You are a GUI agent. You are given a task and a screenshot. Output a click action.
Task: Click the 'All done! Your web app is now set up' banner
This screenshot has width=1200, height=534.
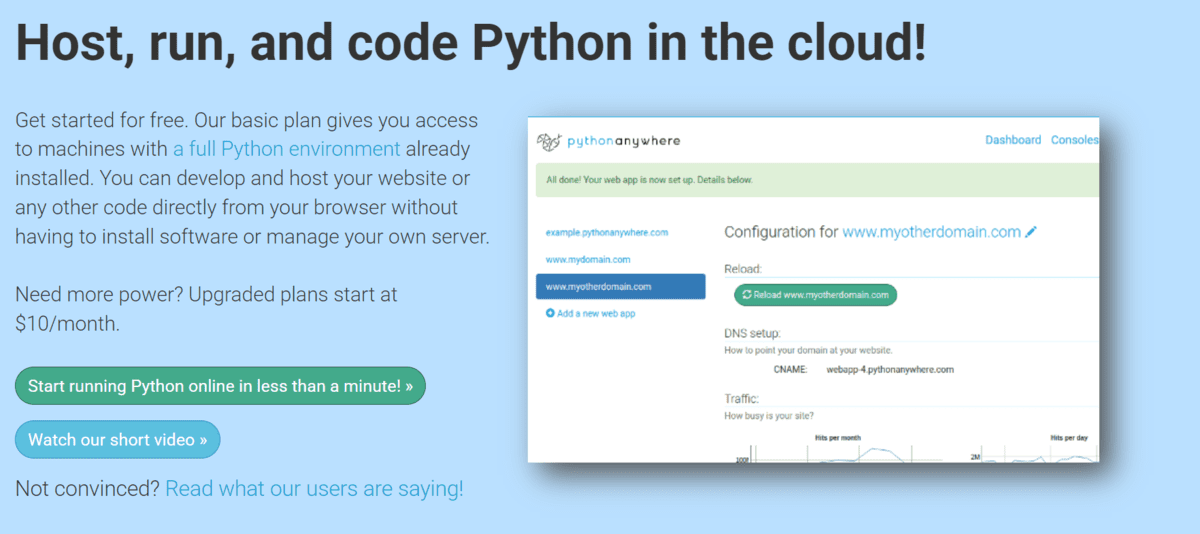pos(817,180)
